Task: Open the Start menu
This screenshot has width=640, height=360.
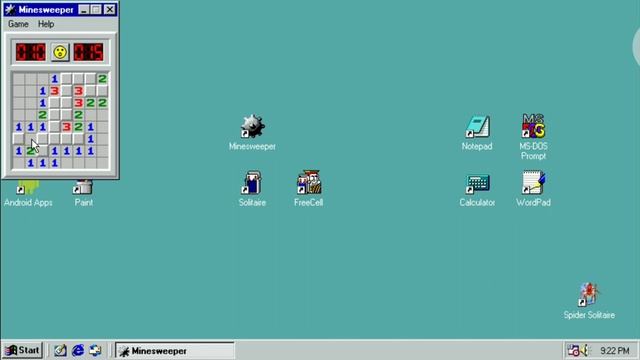Action: 22,350
